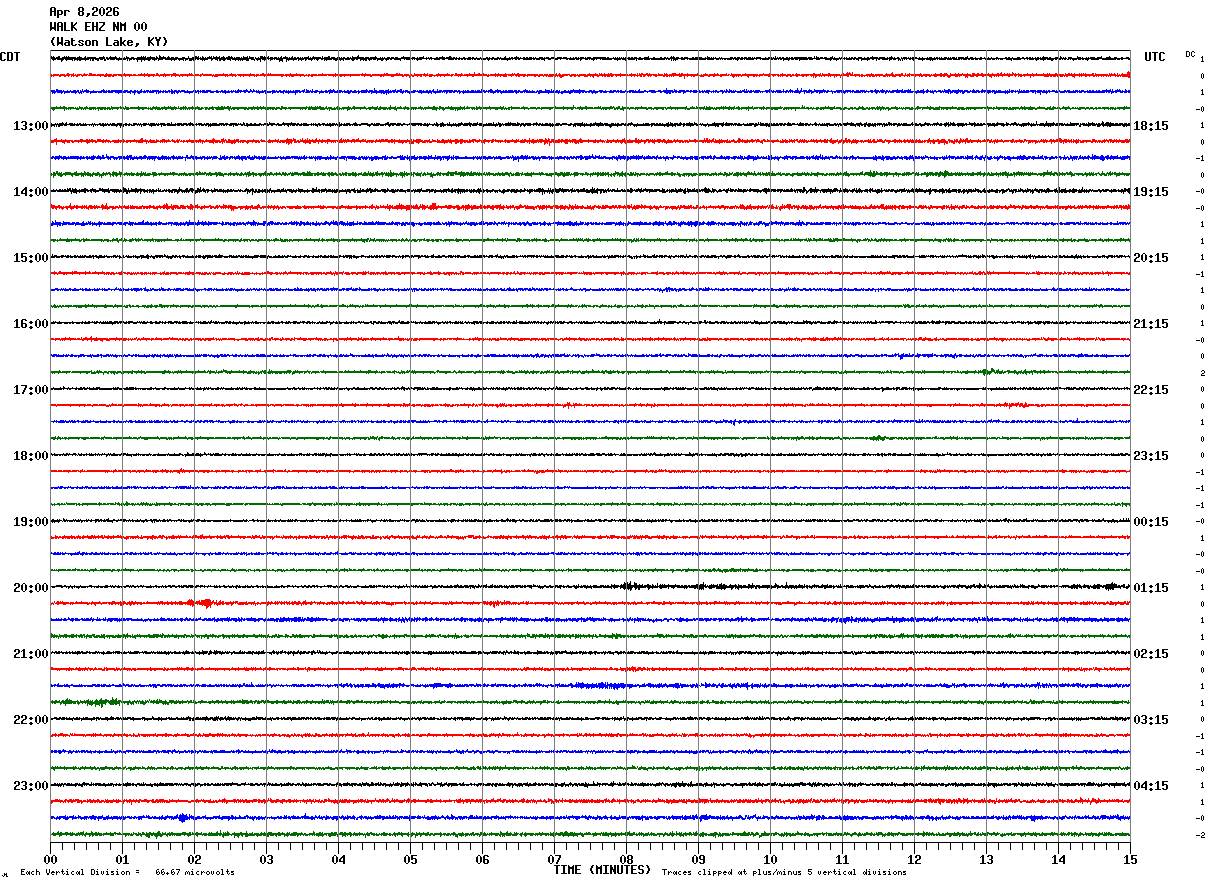Select the 01:15 UTC time label
Image resolution: width=1210 pixels, height=886 pixels.
1151,588
